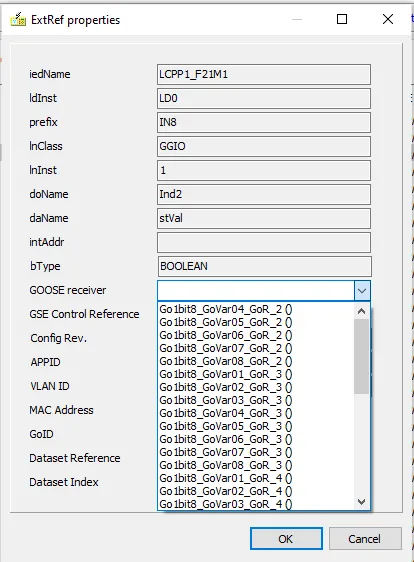Image resolution: width=414 pixels, height=562 pixels.
Task: Click the daName field containing stVal
Action: pos(264,219)
